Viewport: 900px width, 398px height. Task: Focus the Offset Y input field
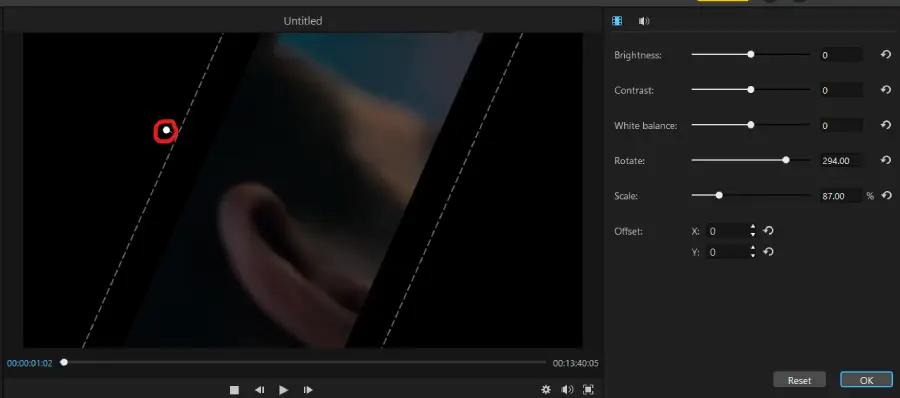pyautogui.click(x=727, y=252)
